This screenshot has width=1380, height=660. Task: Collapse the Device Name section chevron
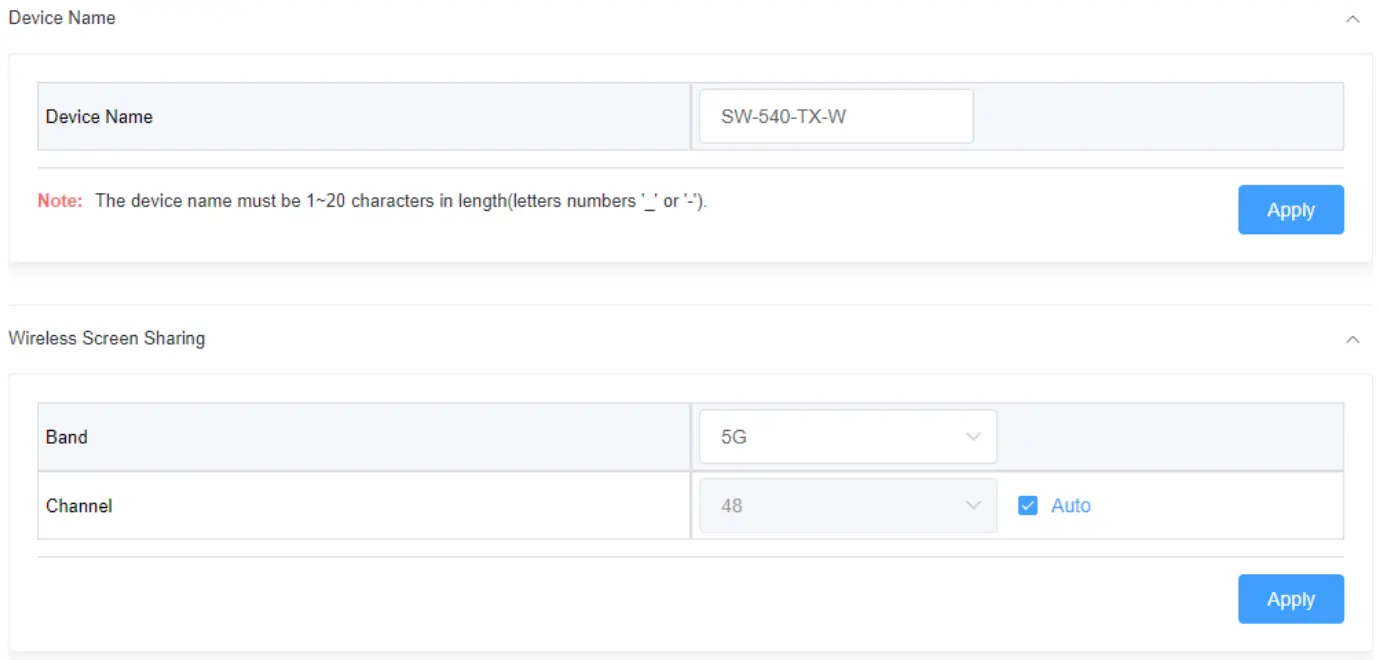[1352, 19]
